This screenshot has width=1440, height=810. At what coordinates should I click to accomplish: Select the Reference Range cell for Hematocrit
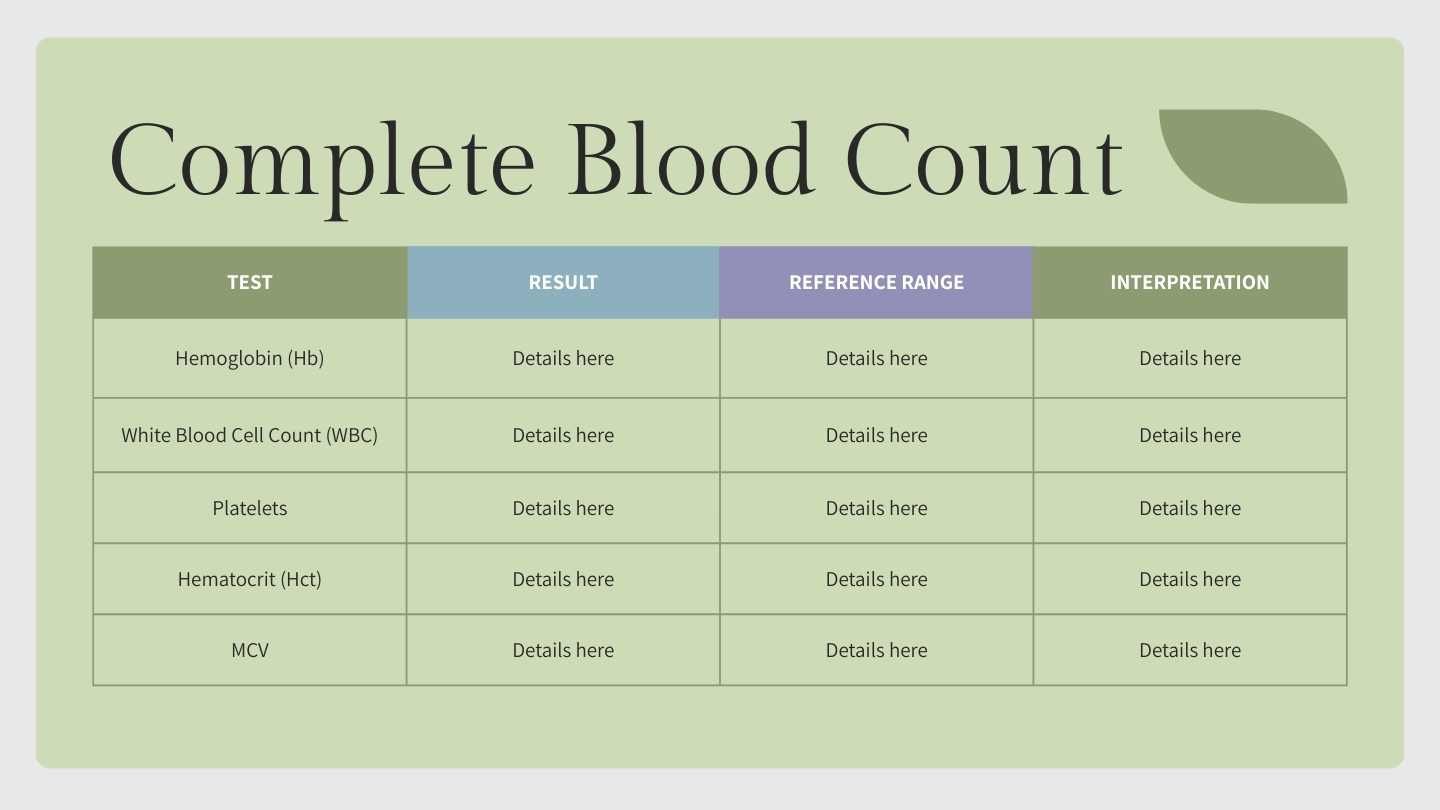point(876,579)
